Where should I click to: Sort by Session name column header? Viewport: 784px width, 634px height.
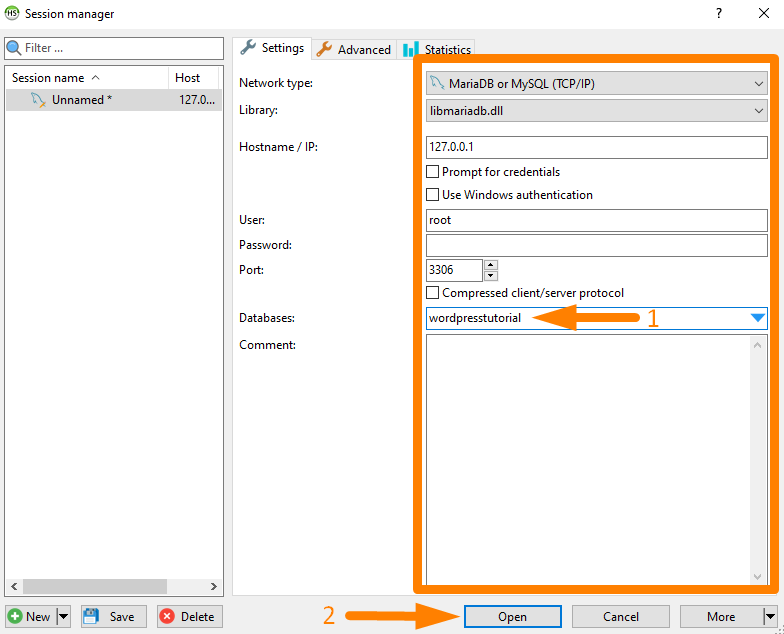[x=87, y=78]
